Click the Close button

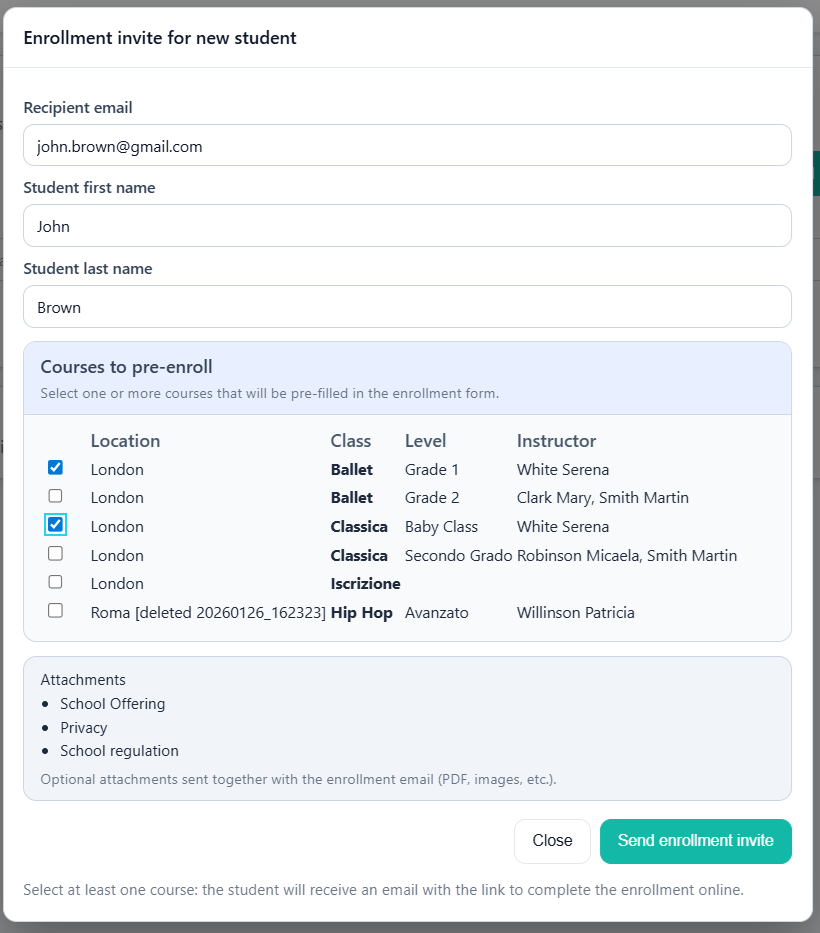pos(552,841)
